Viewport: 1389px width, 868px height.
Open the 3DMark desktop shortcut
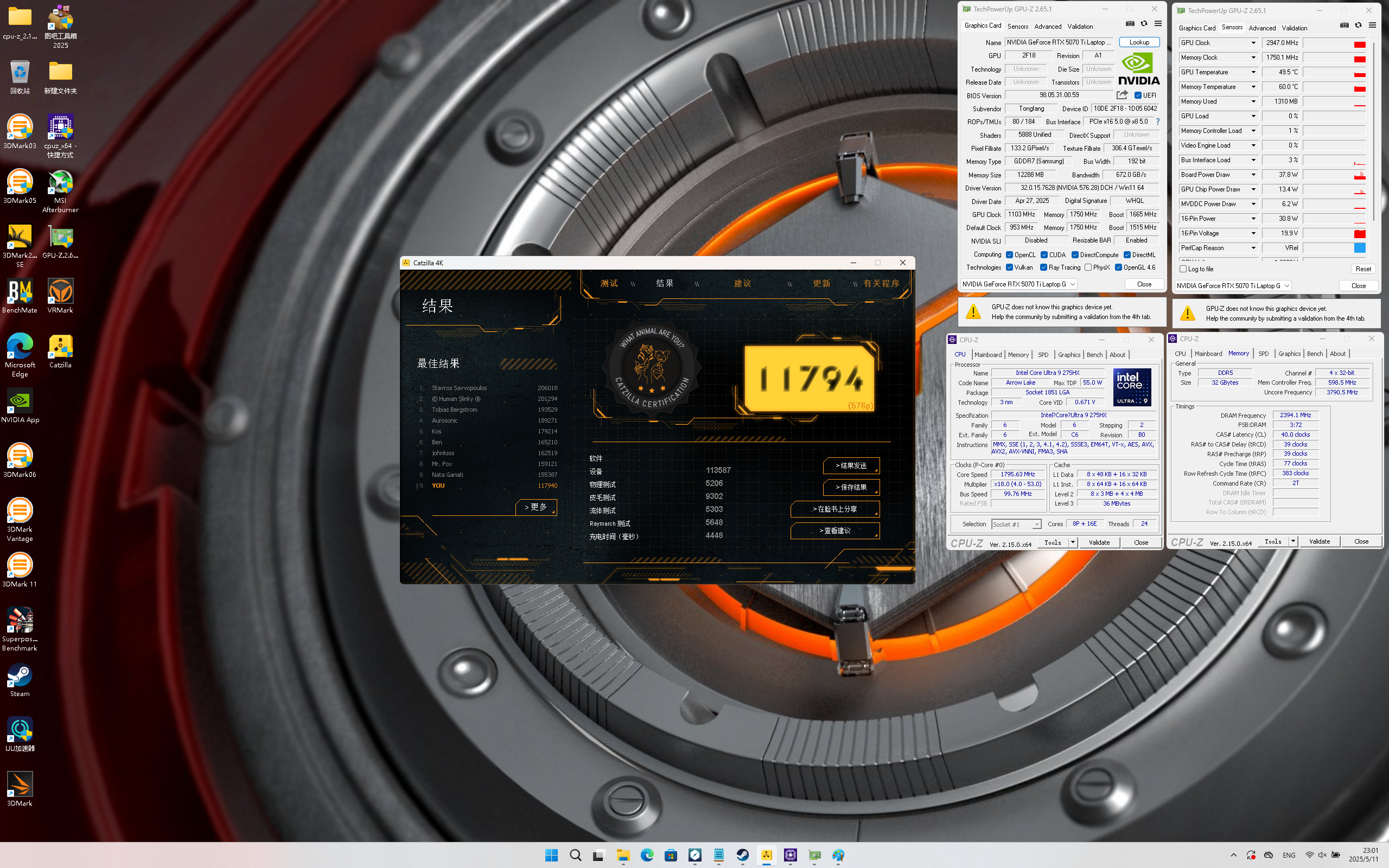[20, 789]
